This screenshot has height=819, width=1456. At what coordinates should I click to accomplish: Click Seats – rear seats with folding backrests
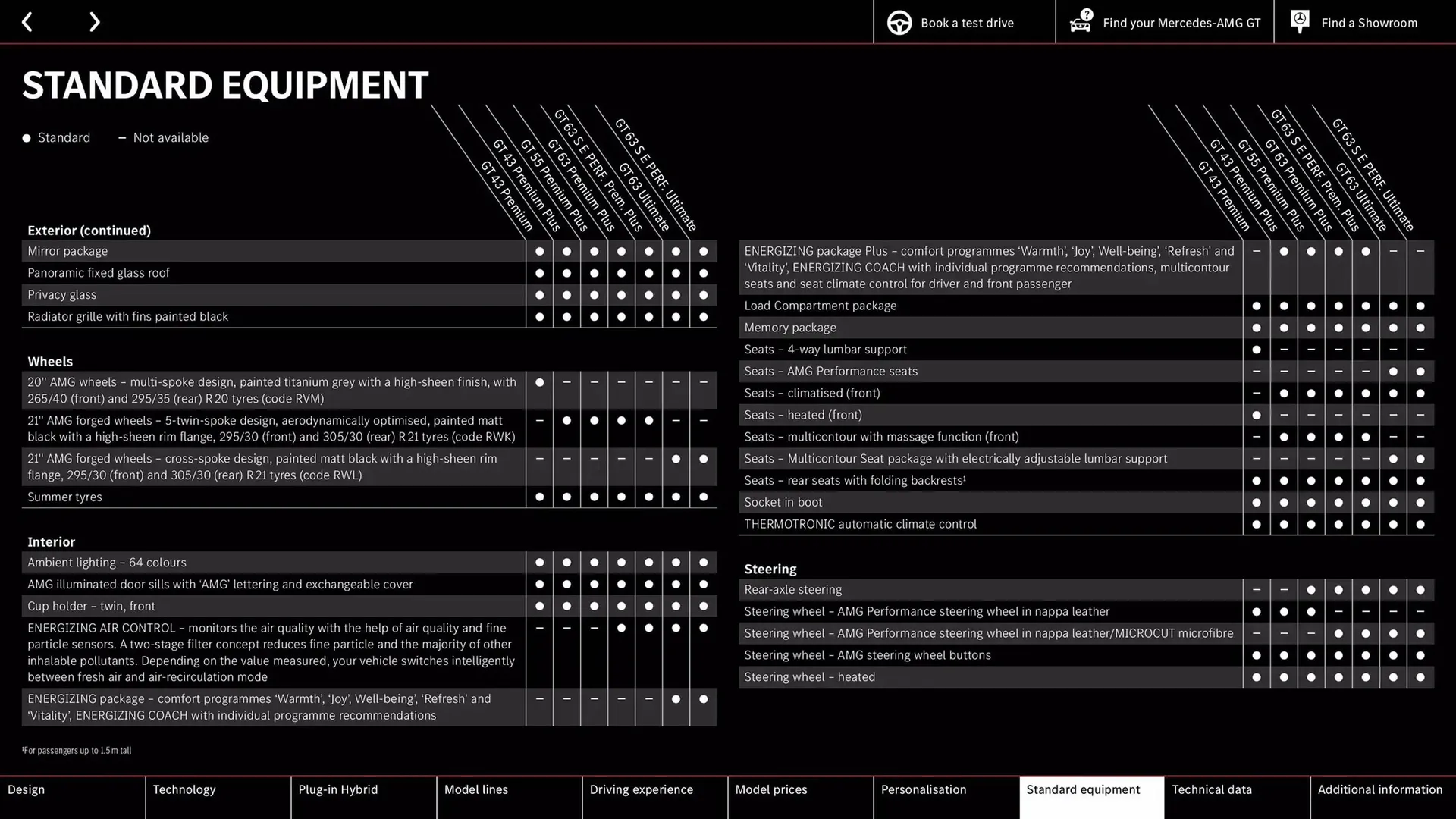click(855, 481)
